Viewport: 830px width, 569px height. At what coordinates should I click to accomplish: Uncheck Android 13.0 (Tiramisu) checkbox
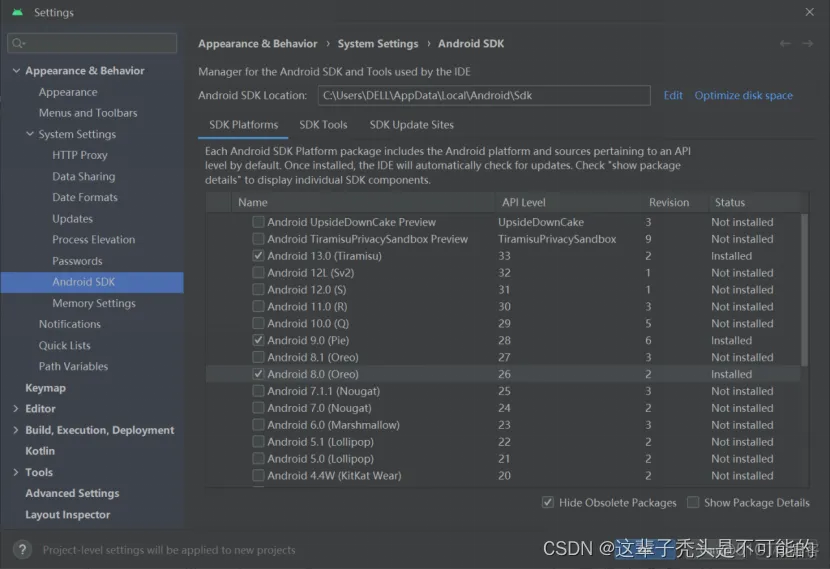pos(258,256)
